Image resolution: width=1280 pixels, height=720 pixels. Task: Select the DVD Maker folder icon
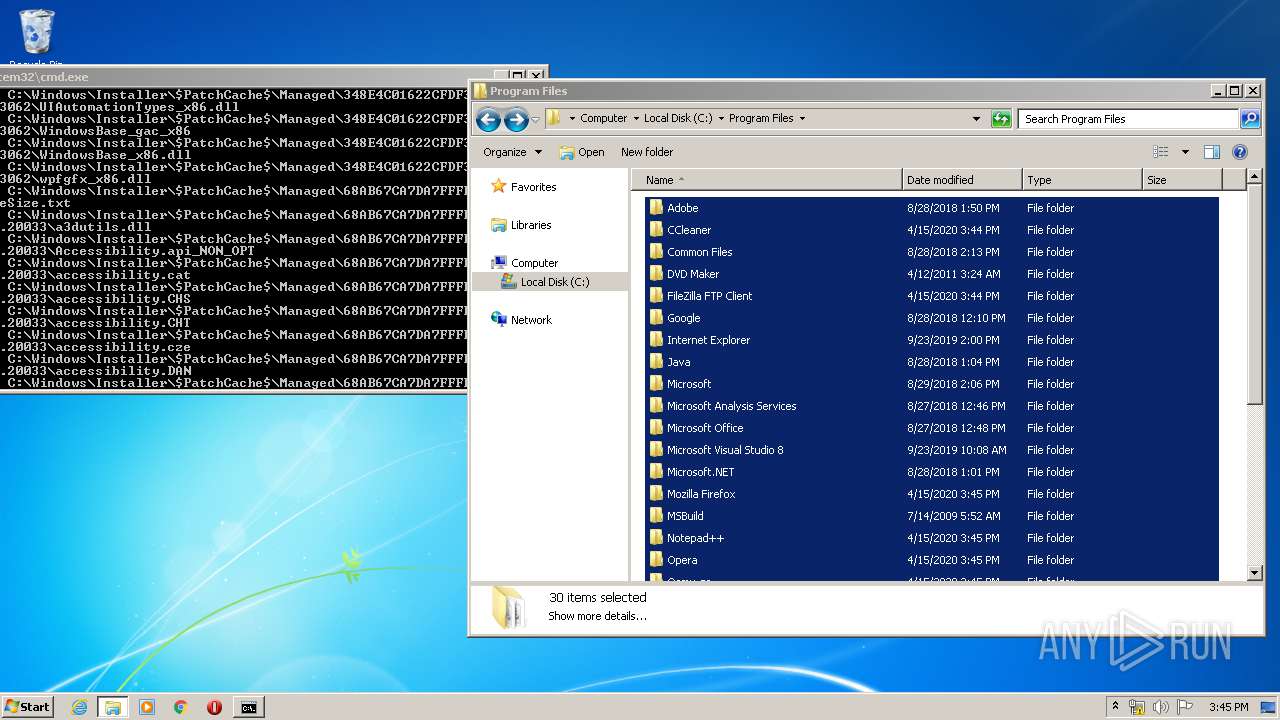(x=656, y=274)
